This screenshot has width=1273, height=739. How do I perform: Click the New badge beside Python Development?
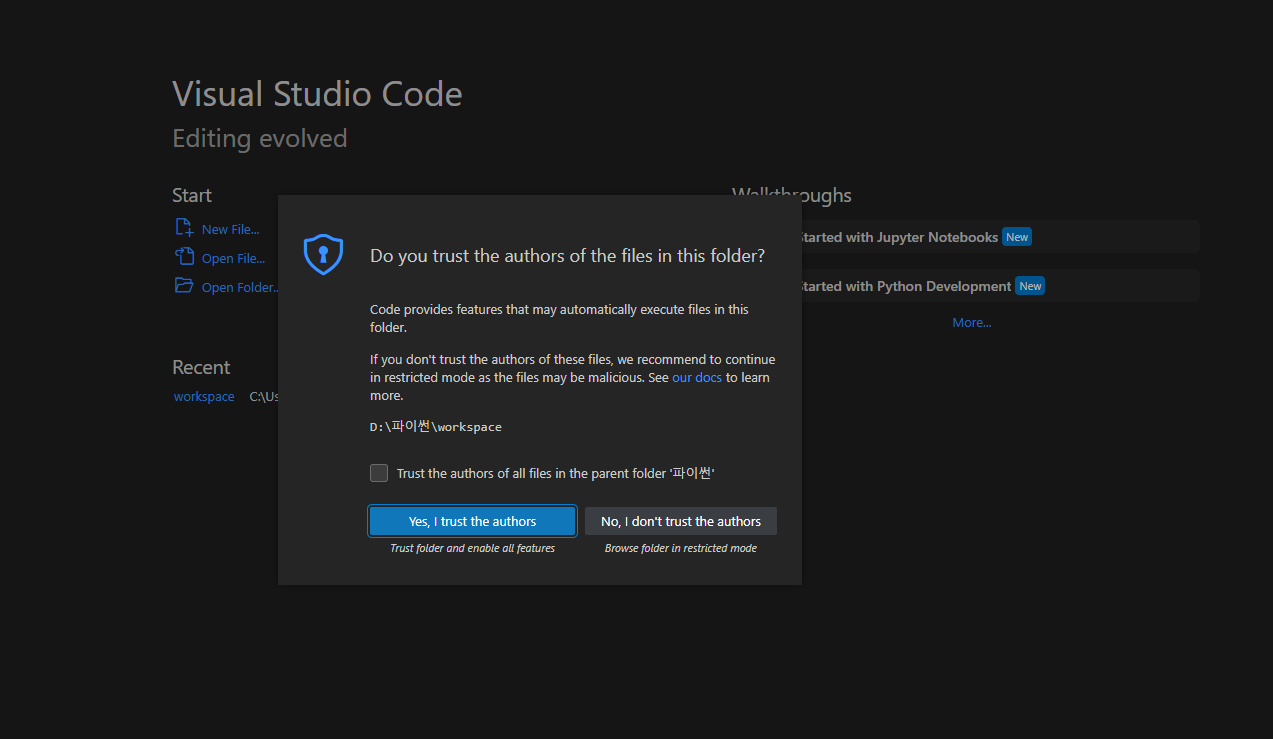click(x=1030, y=286)
